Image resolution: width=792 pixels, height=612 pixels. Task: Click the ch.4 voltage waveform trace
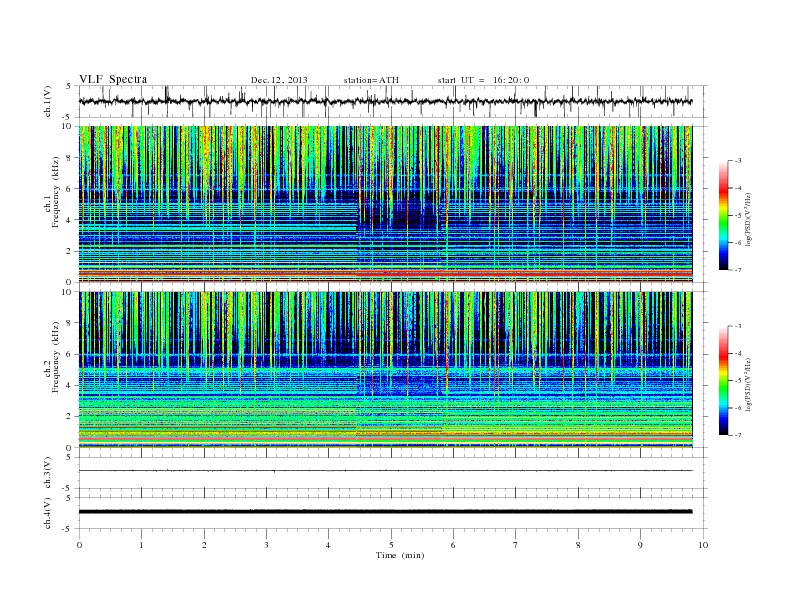(385, 512)
